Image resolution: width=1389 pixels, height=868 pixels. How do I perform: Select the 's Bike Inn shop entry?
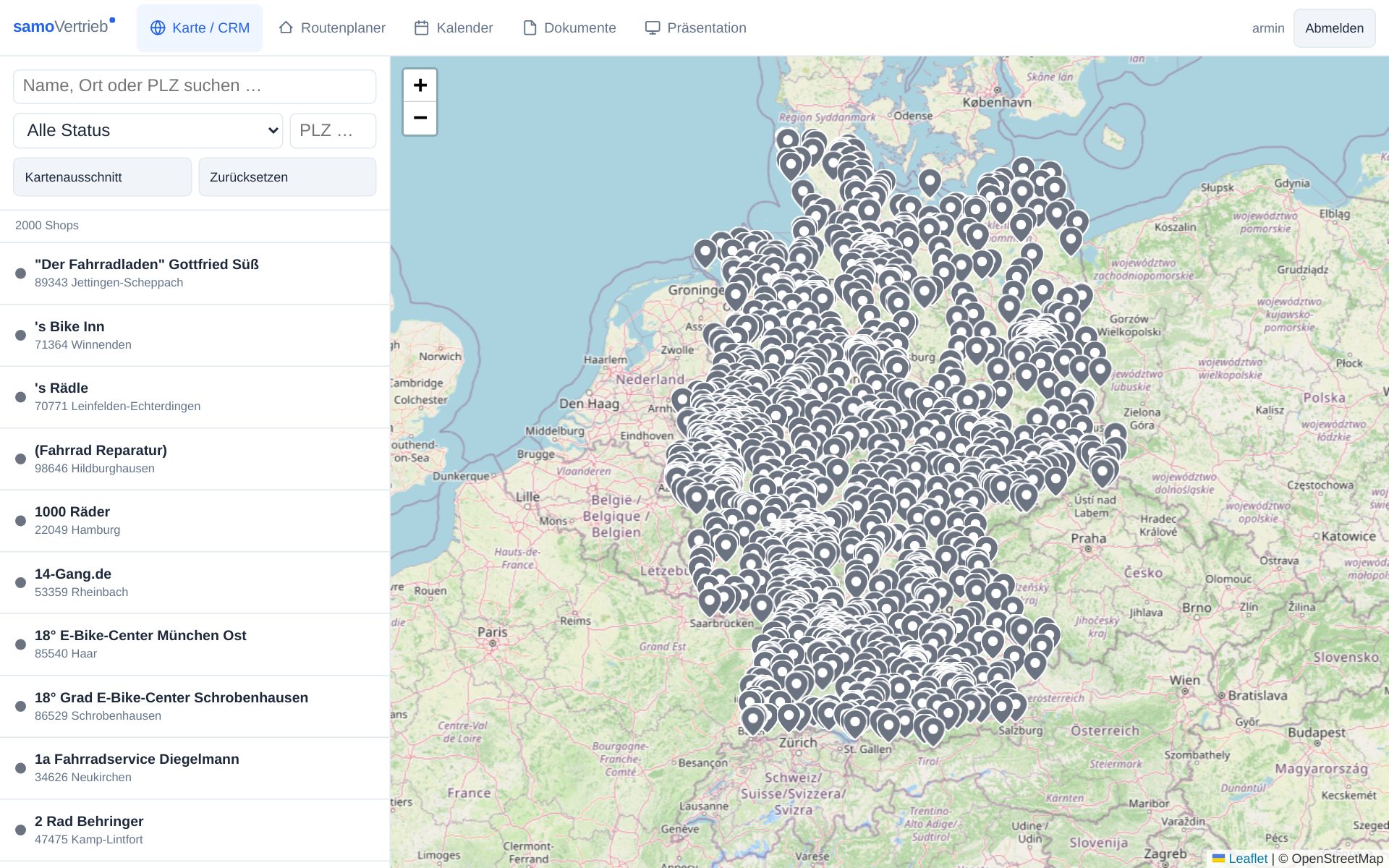click(x=195, y=336)
